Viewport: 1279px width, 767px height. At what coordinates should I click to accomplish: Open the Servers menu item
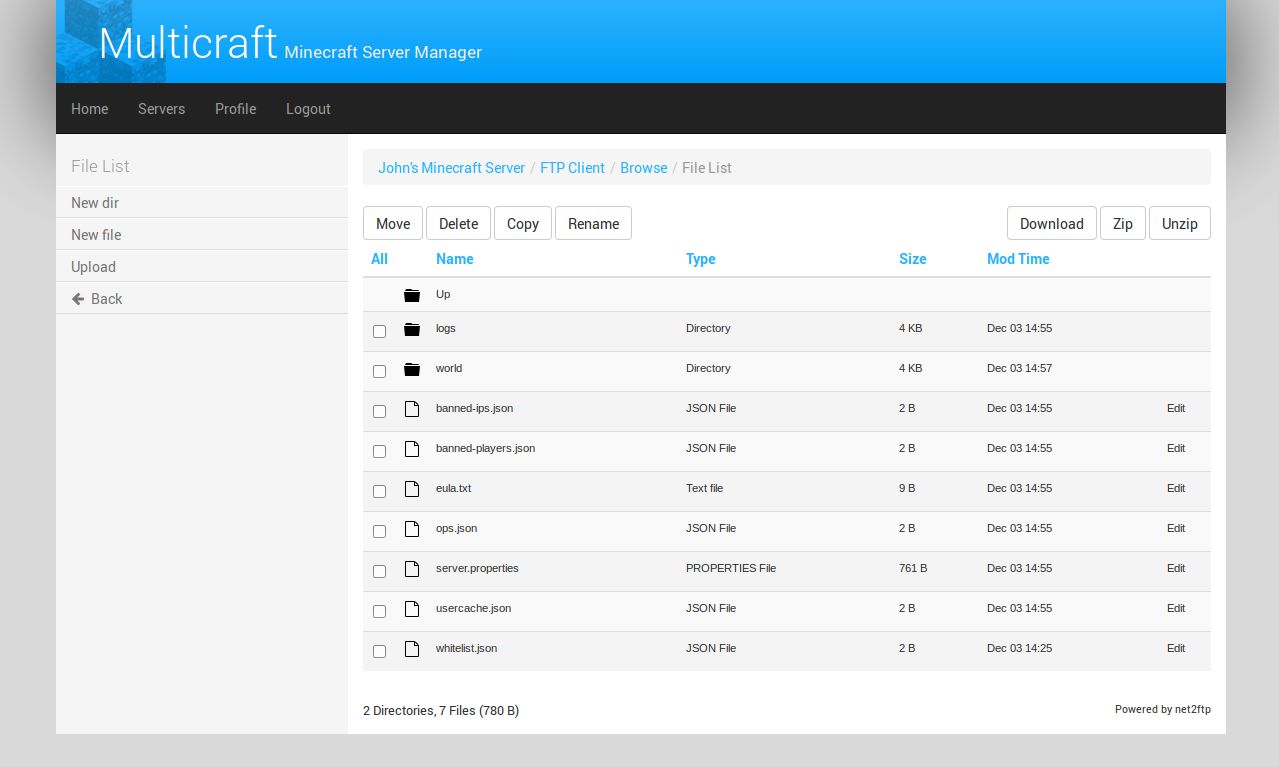point(161,109)
